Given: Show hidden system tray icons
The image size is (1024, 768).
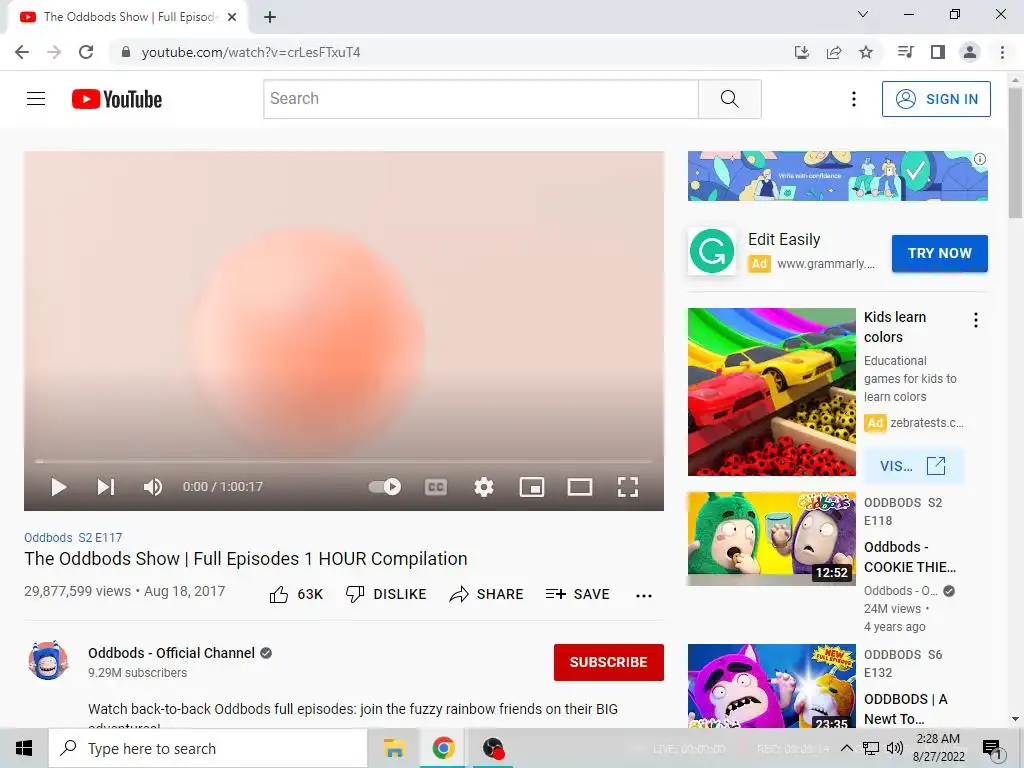Looking at the screenshot, I should click(846, 748).
